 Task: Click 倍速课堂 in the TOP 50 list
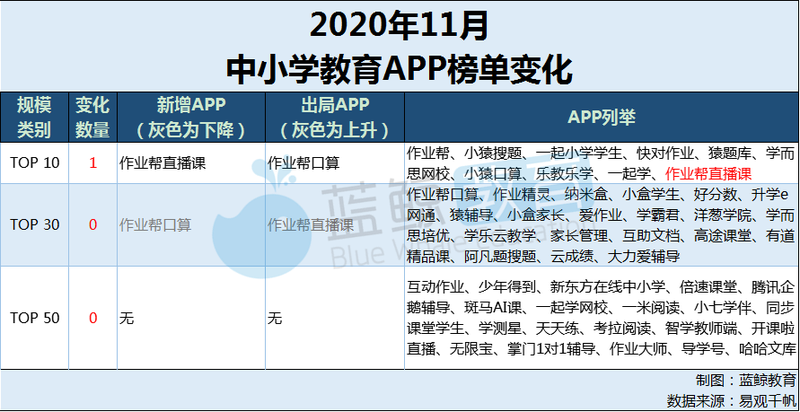708,287
